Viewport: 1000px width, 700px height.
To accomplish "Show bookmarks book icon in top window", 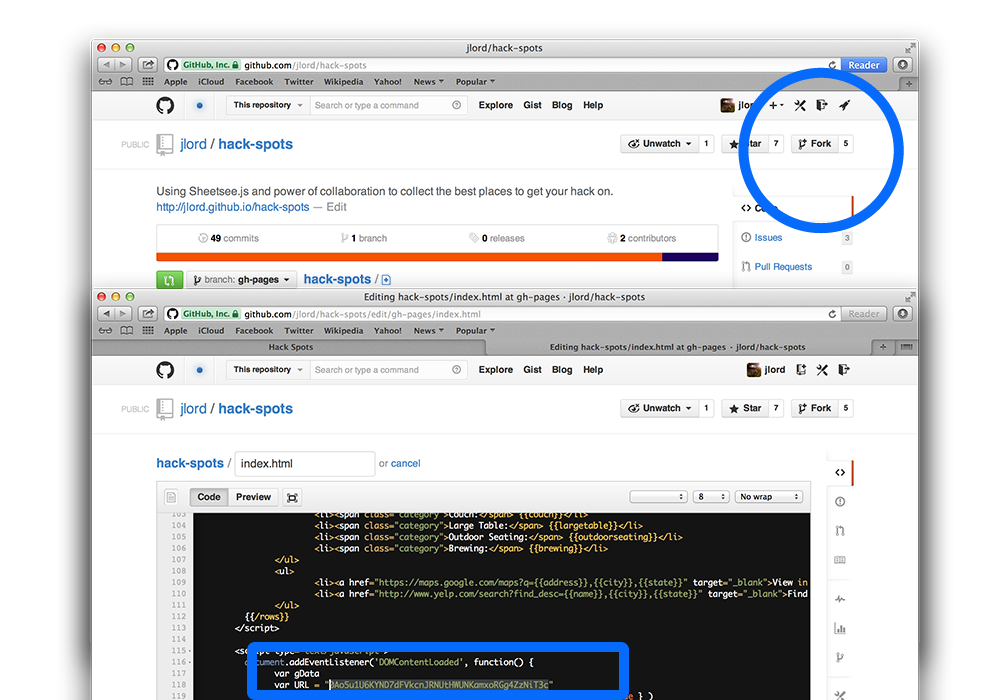I will pyautogui.click(x=127, y=82).
